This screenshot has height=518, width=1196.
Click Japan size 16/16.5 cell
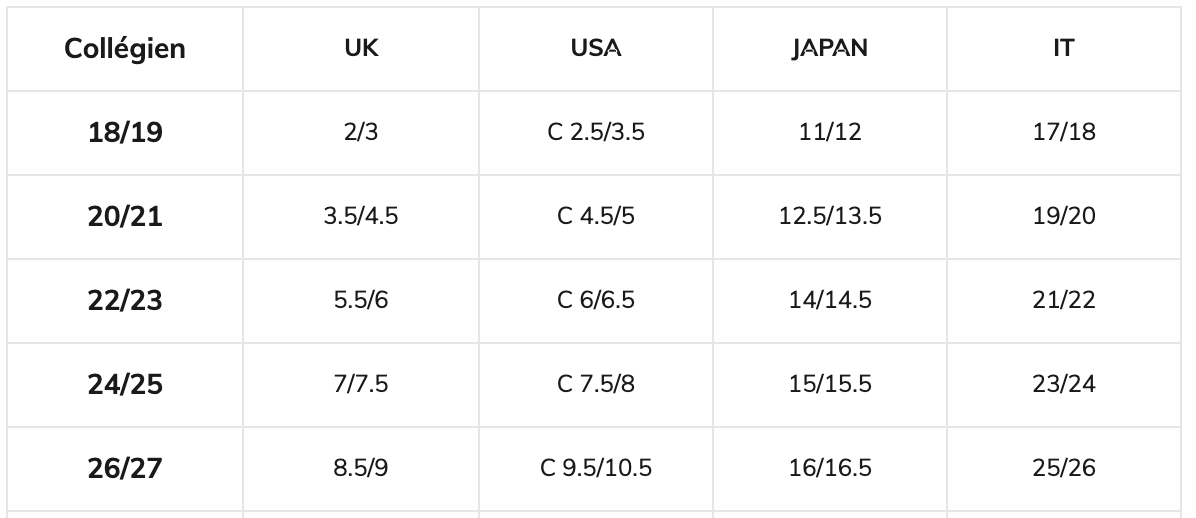(x=830, y=469)
